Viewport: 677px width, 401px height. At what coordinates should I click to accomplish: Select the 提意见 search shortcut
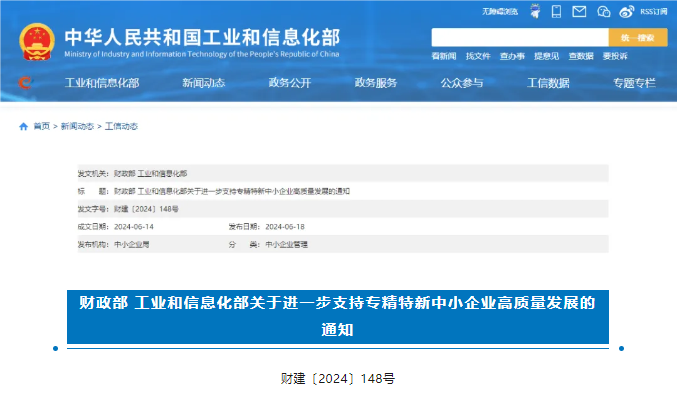coord(546,56)
